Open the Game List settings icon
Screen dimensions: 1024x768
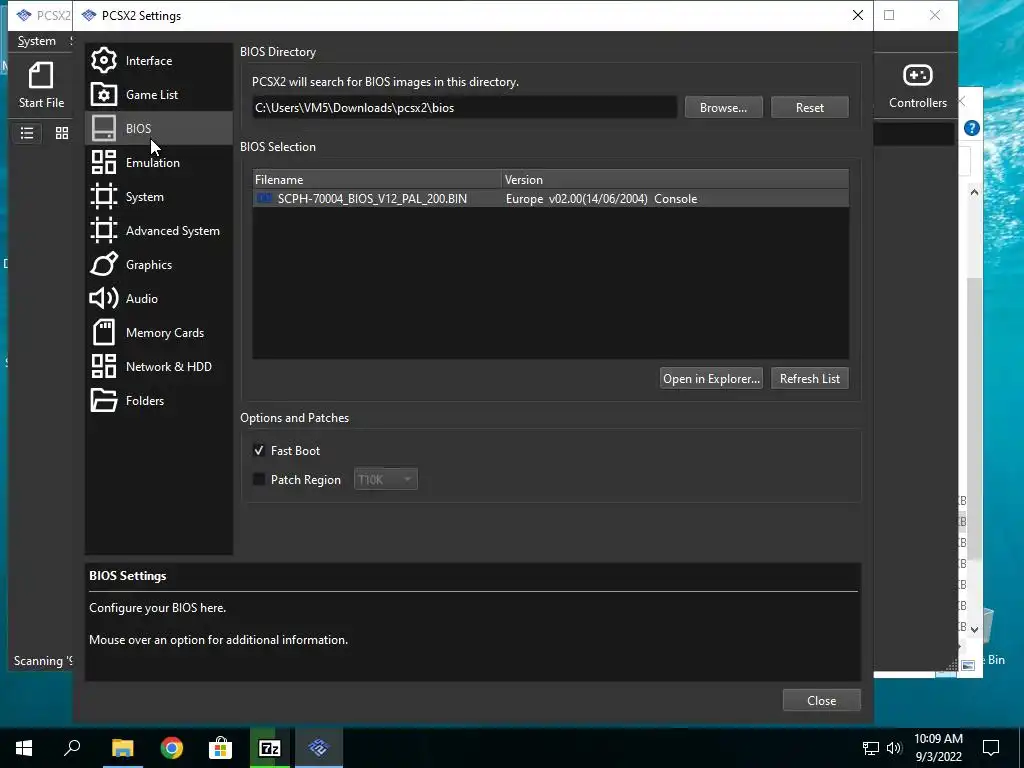pos(104,94)
